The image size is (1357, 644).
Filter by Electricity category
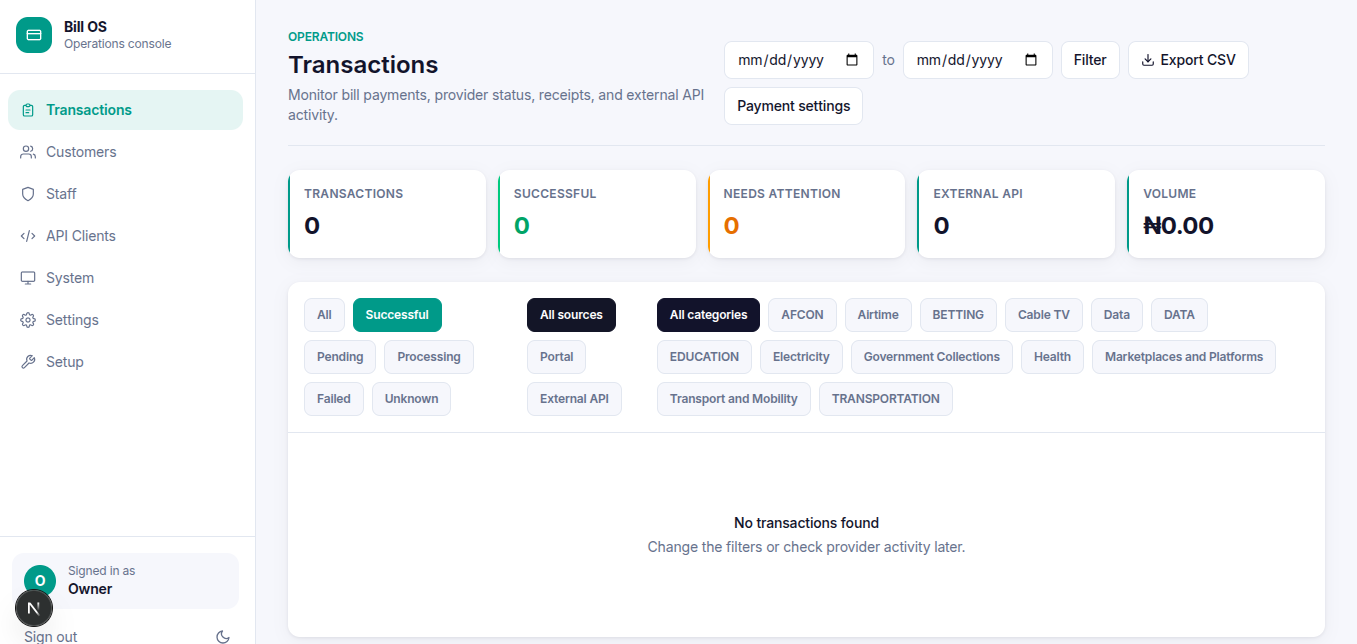tap(801, 357)
